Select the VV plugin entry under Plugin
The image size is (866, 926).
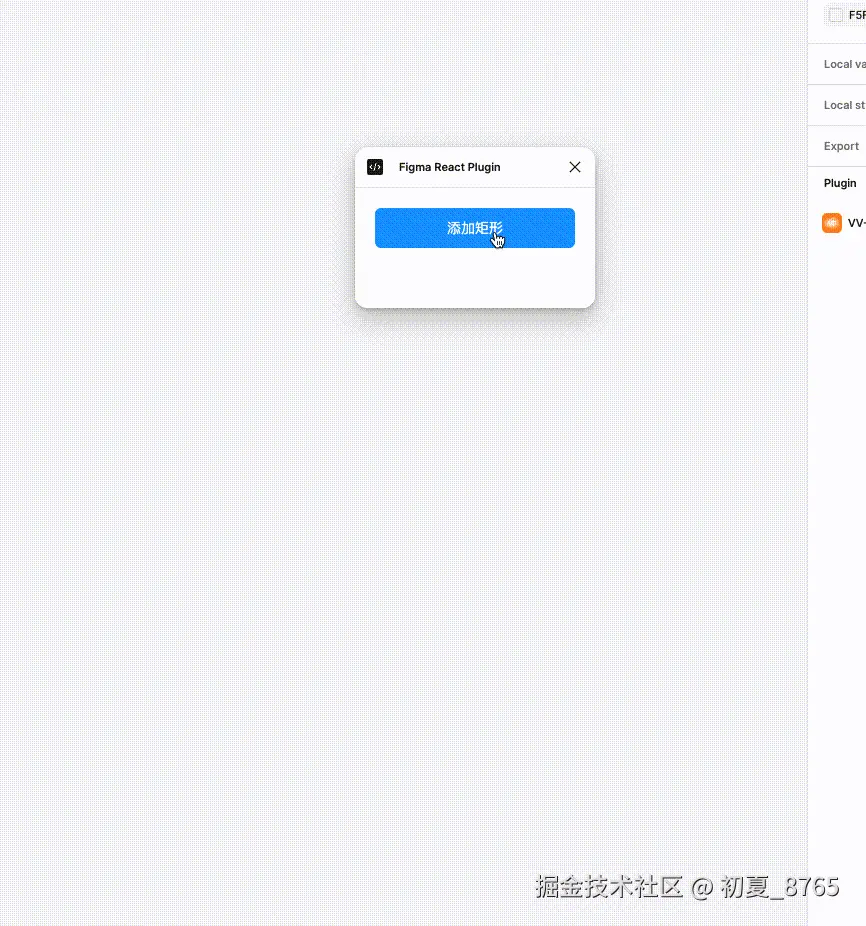point(845,223)
